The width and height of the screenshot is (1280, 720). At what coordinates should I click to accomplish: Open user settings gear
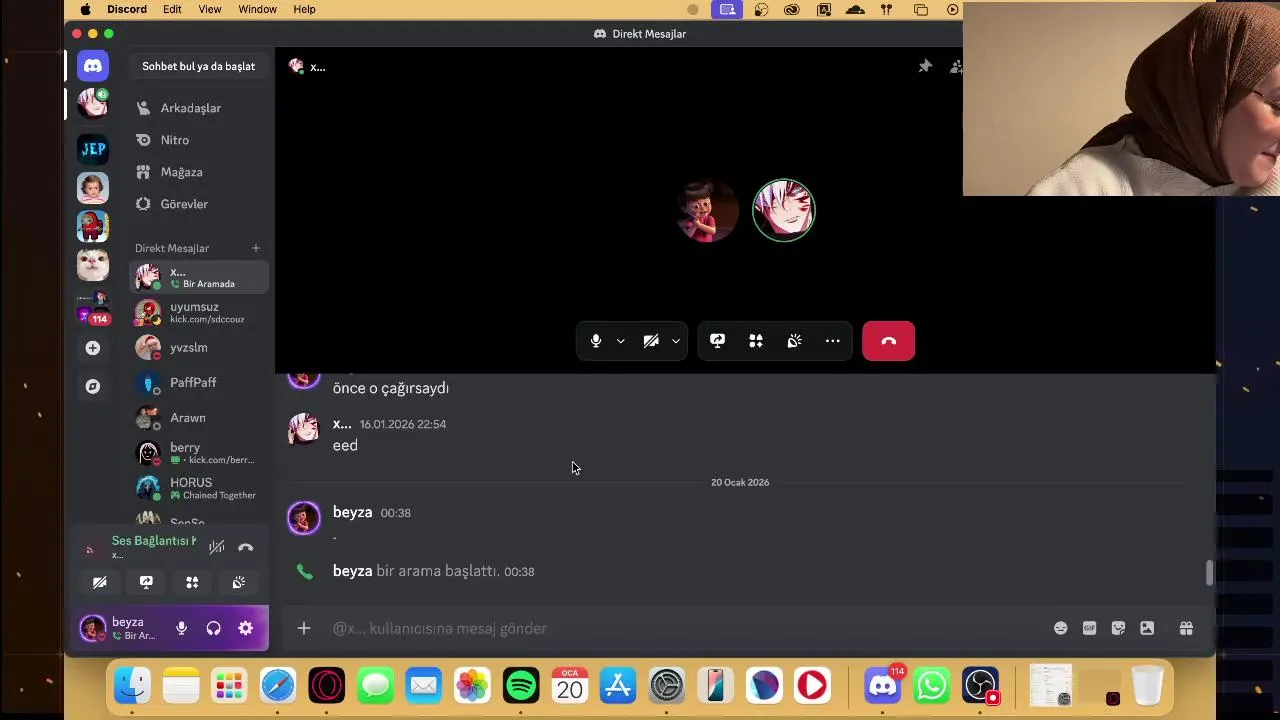(245, 628)
